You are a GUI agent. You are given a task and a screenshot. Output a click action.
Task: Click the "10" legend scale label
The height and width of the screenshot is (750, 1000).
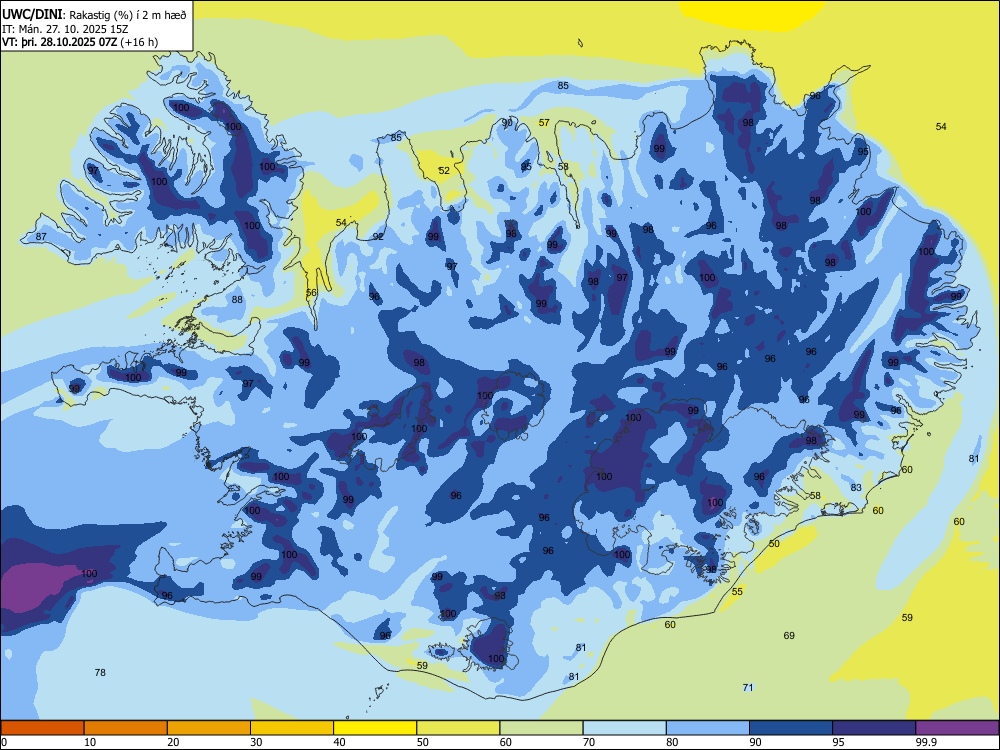coord(90,742)
